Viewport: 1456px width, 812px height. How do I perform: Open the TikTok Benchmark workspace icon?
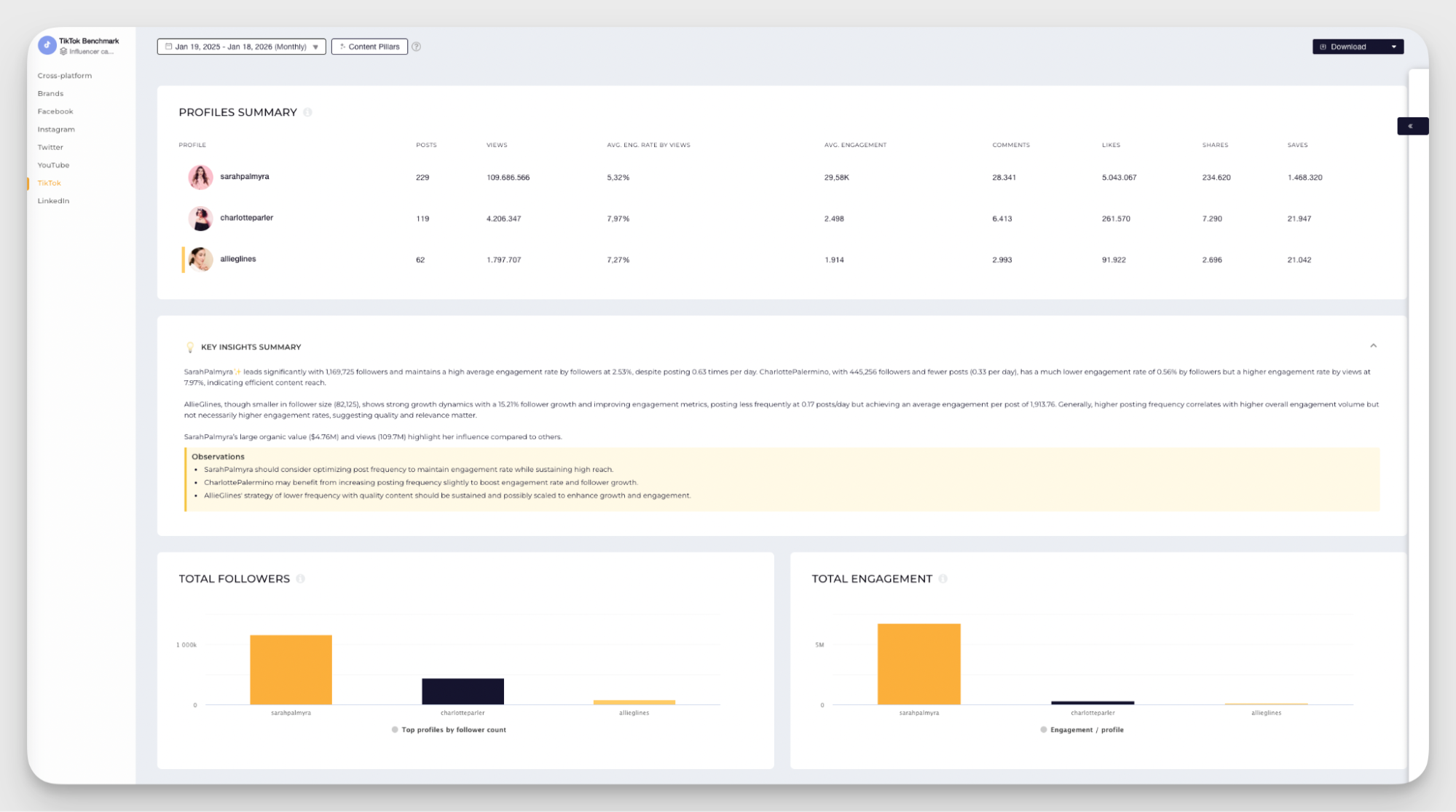[x=47, y=45]
